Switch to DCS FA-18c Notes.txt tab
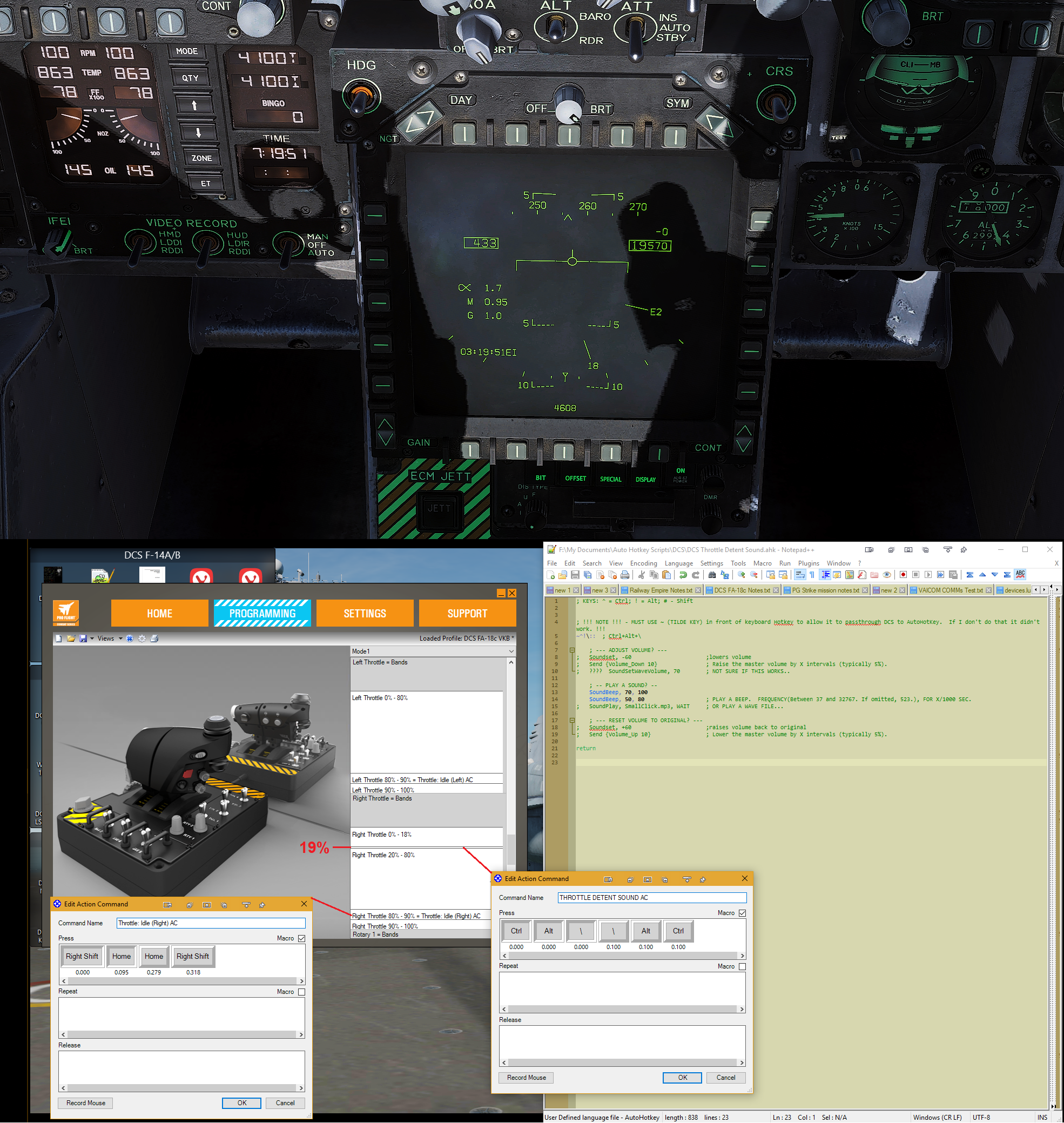The image size is (1064, 1123). pyautogui.click(x=741, y=590)
